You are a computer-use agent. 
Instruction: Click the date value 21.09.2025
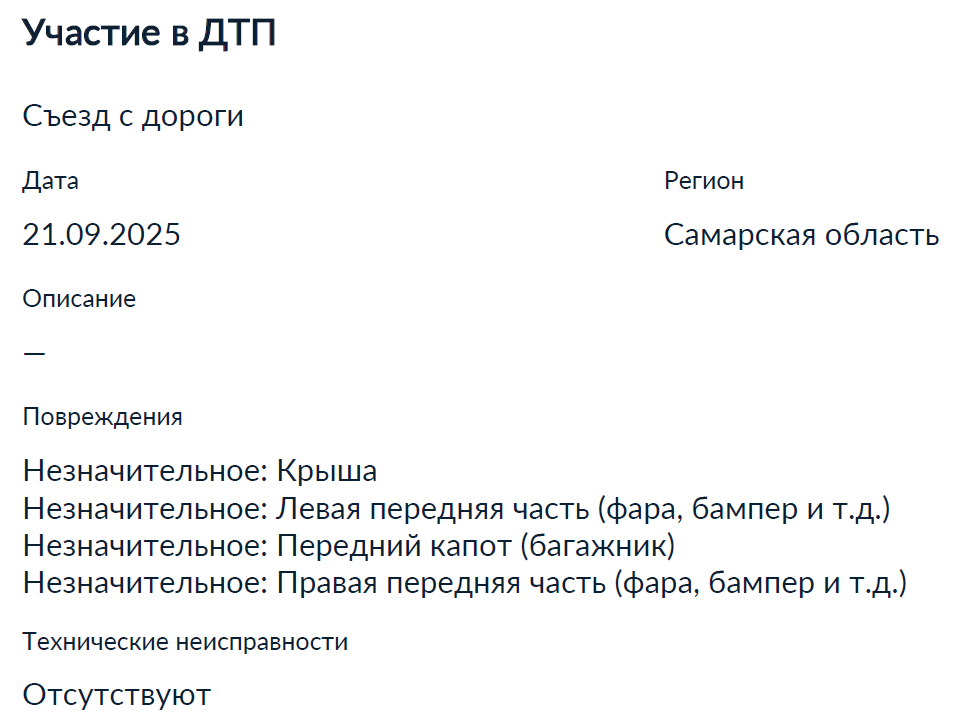tap(101, 235)
